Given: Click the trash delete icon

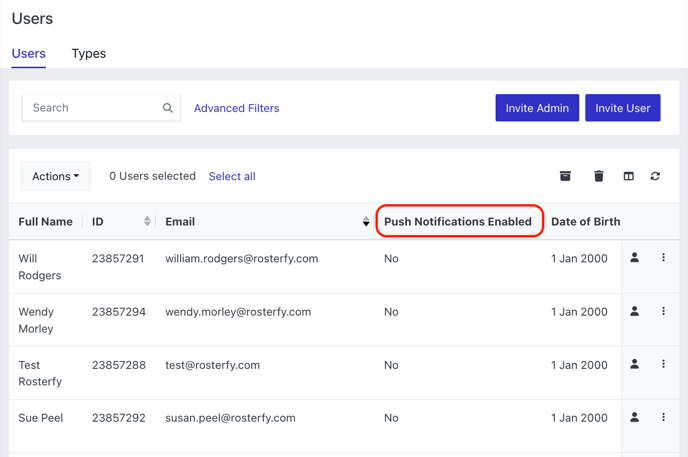Looking at the screenshot, I should tap(598, 176).
